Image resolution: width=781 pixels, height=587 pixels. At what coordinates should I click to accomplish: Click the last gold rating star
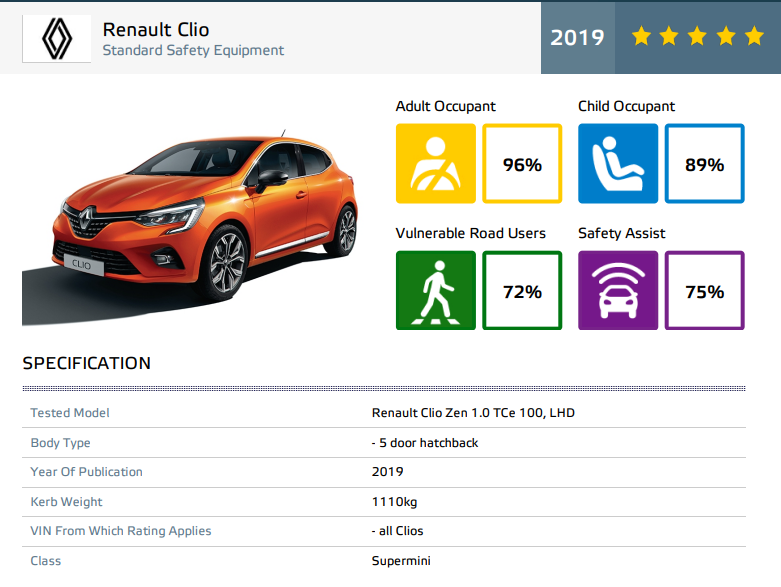pos(755,36)
